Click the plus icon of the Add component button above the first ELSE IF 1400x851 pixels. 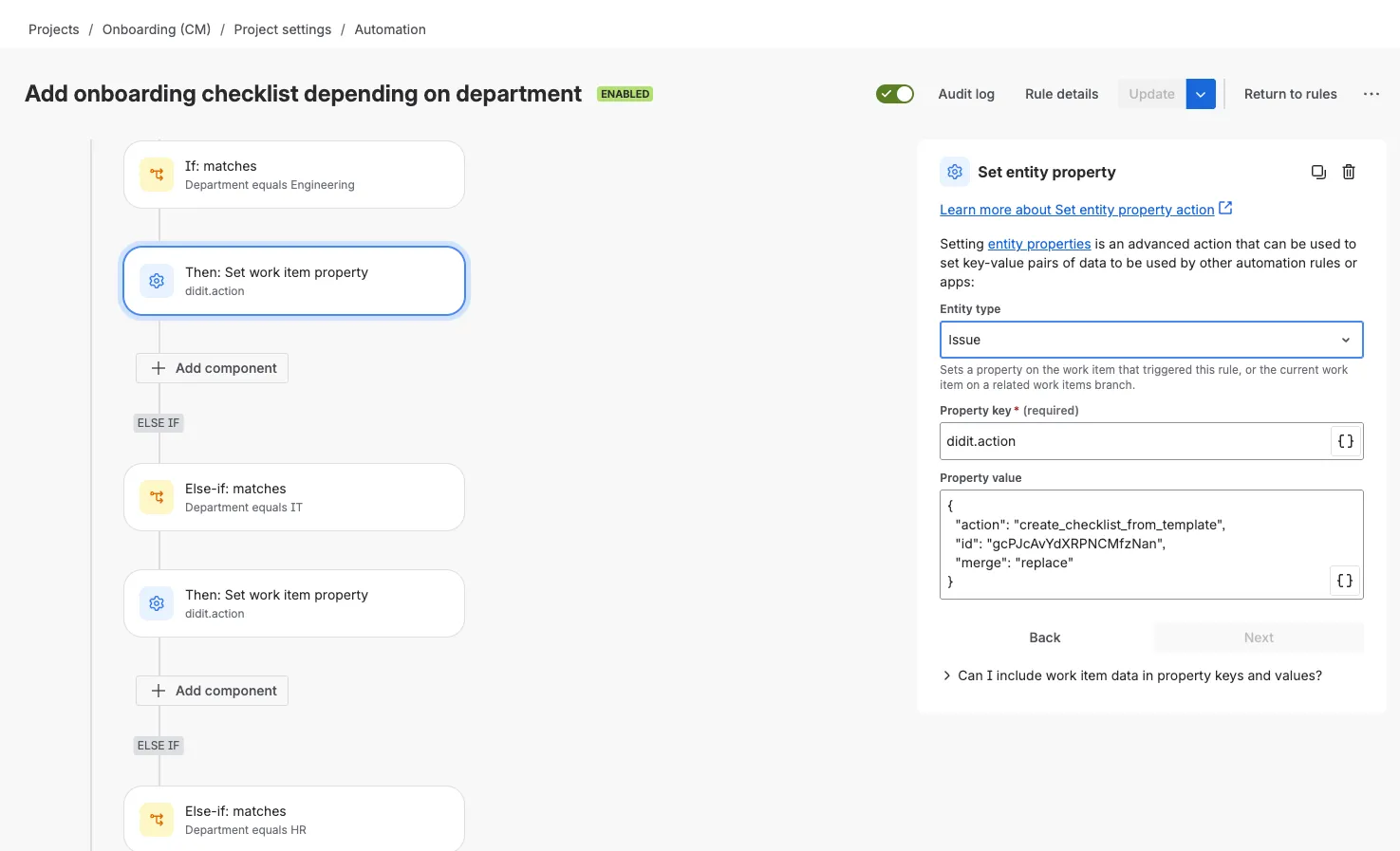(x=159, y=368)
